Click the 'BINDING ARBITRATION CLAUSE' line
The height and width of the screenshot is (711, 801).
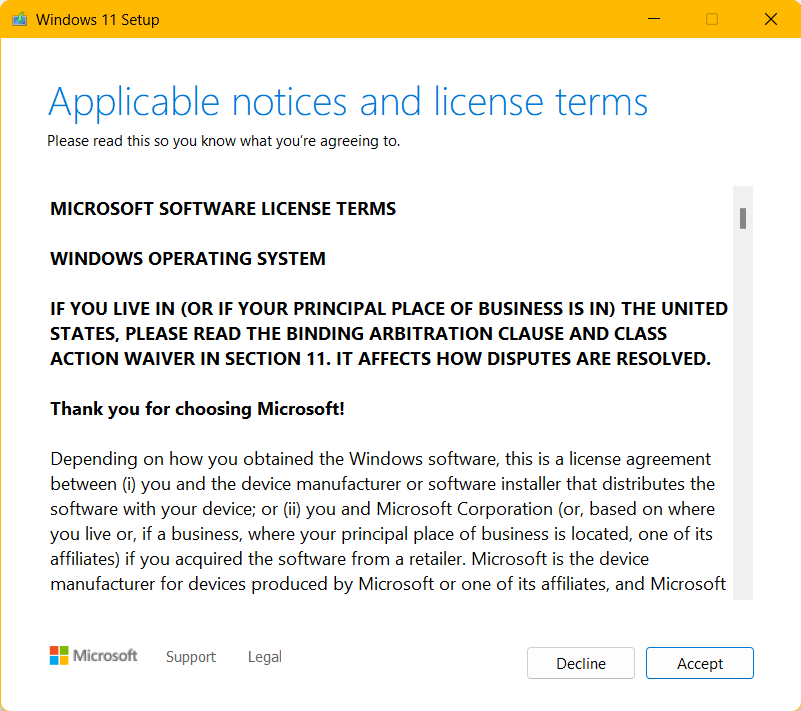[358, 334]
